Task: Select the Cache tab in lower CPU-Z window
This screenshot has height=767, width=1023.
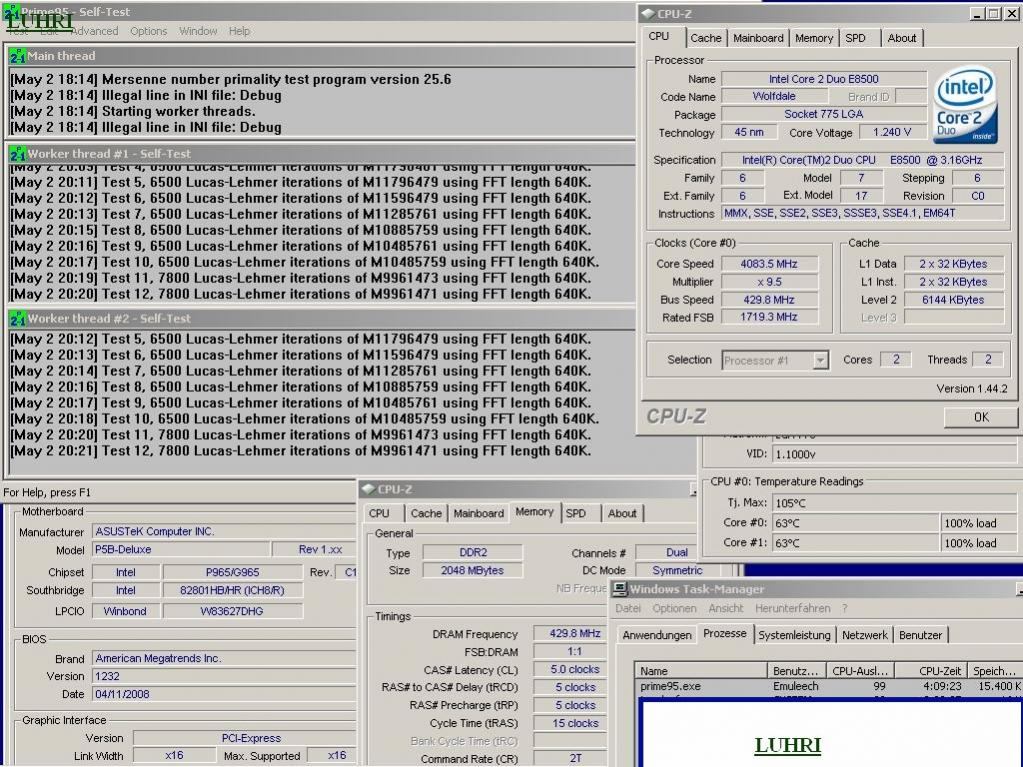Action: click(x=426, y=513)
